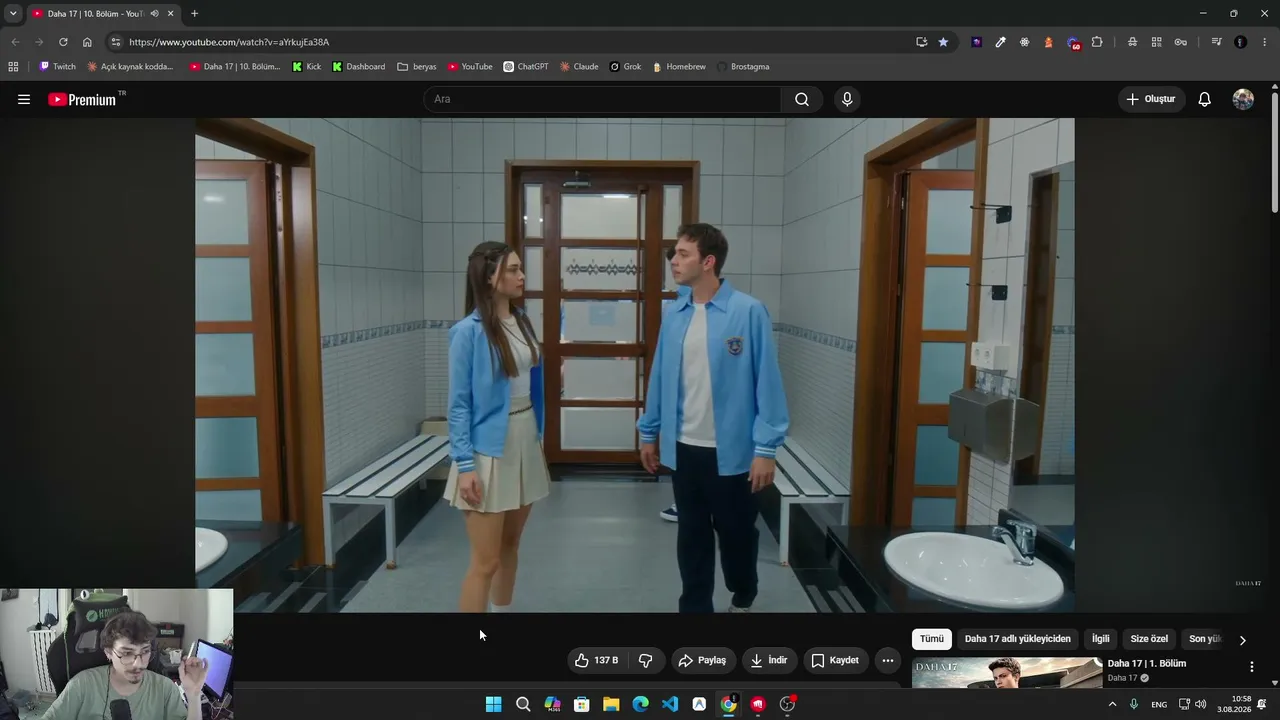Viewport: 1280px width, 720px height.
Task: Open the color picker eyedropper extension
Action: pos(1000,42)
